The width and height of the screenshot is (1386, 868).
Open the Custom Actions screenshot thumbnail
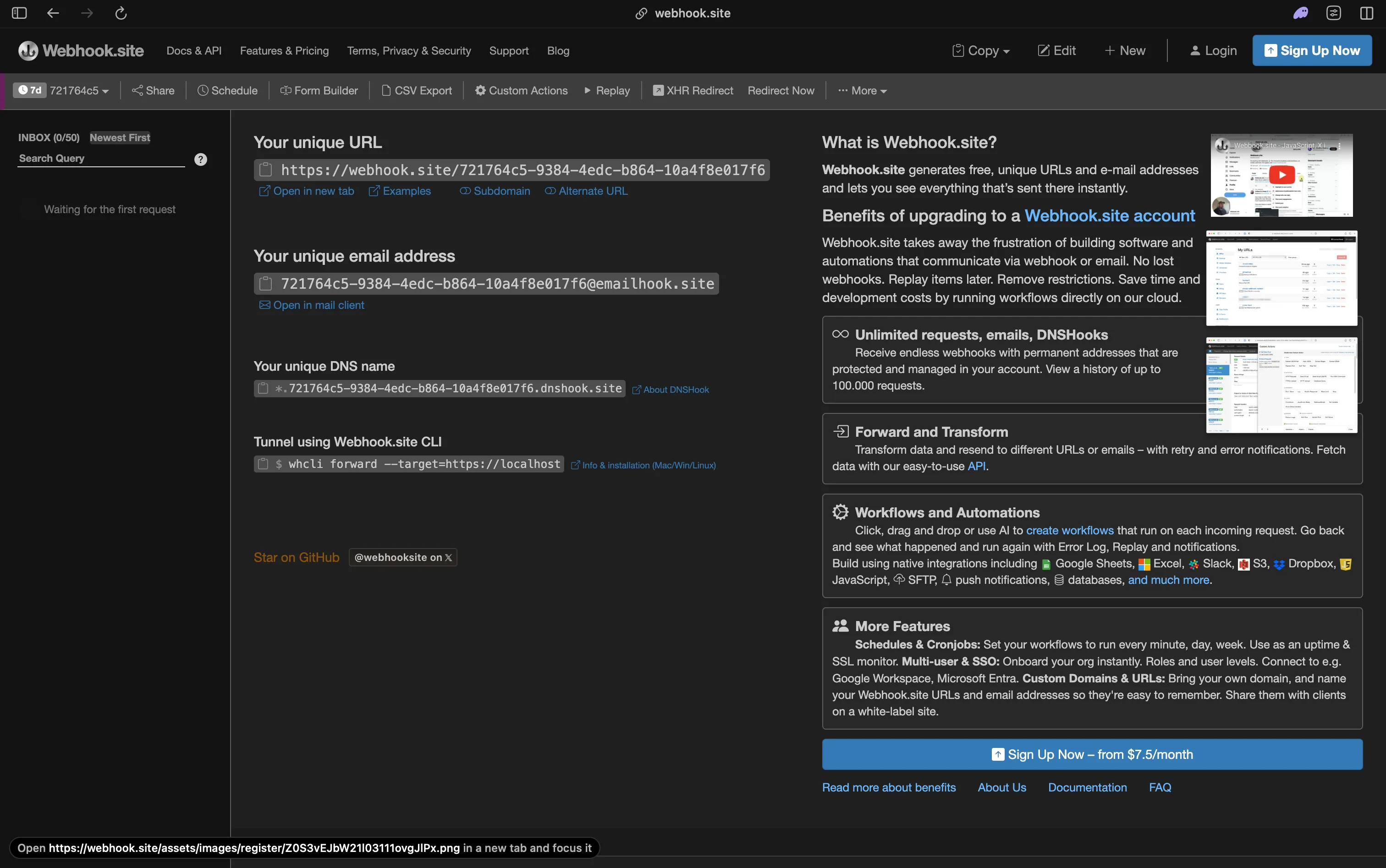click(x=1281, y=385)
